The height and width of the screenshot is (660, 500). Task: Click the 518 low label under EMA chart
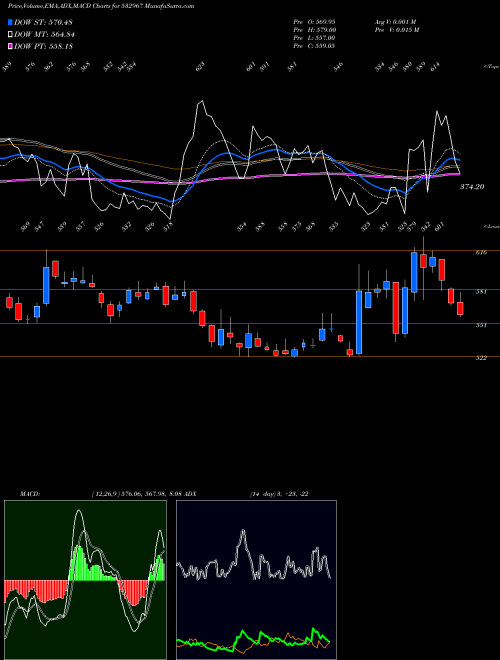click(x=168, y=228)
